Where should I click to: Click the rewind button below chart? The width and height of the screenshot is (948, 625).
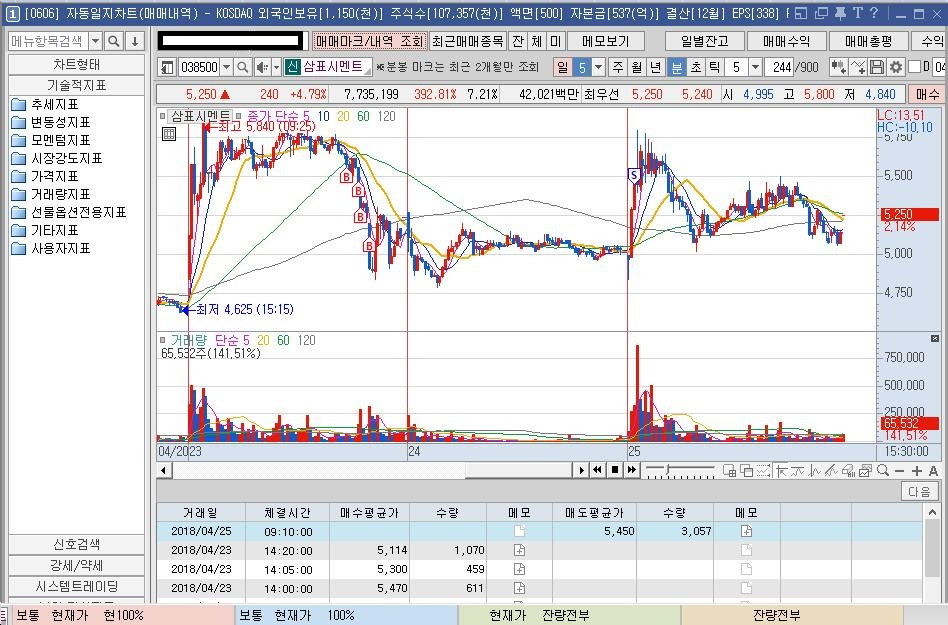[597, 470]
